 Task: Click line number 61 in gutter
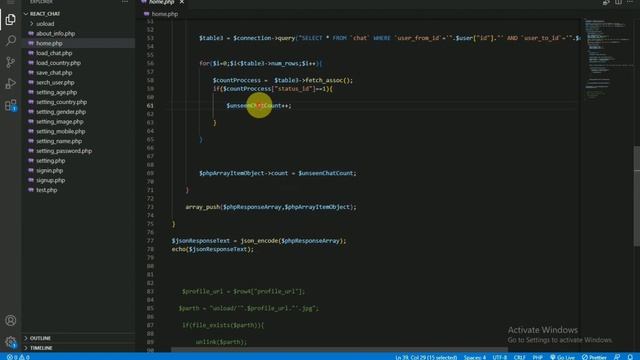(x=150, y=106)
